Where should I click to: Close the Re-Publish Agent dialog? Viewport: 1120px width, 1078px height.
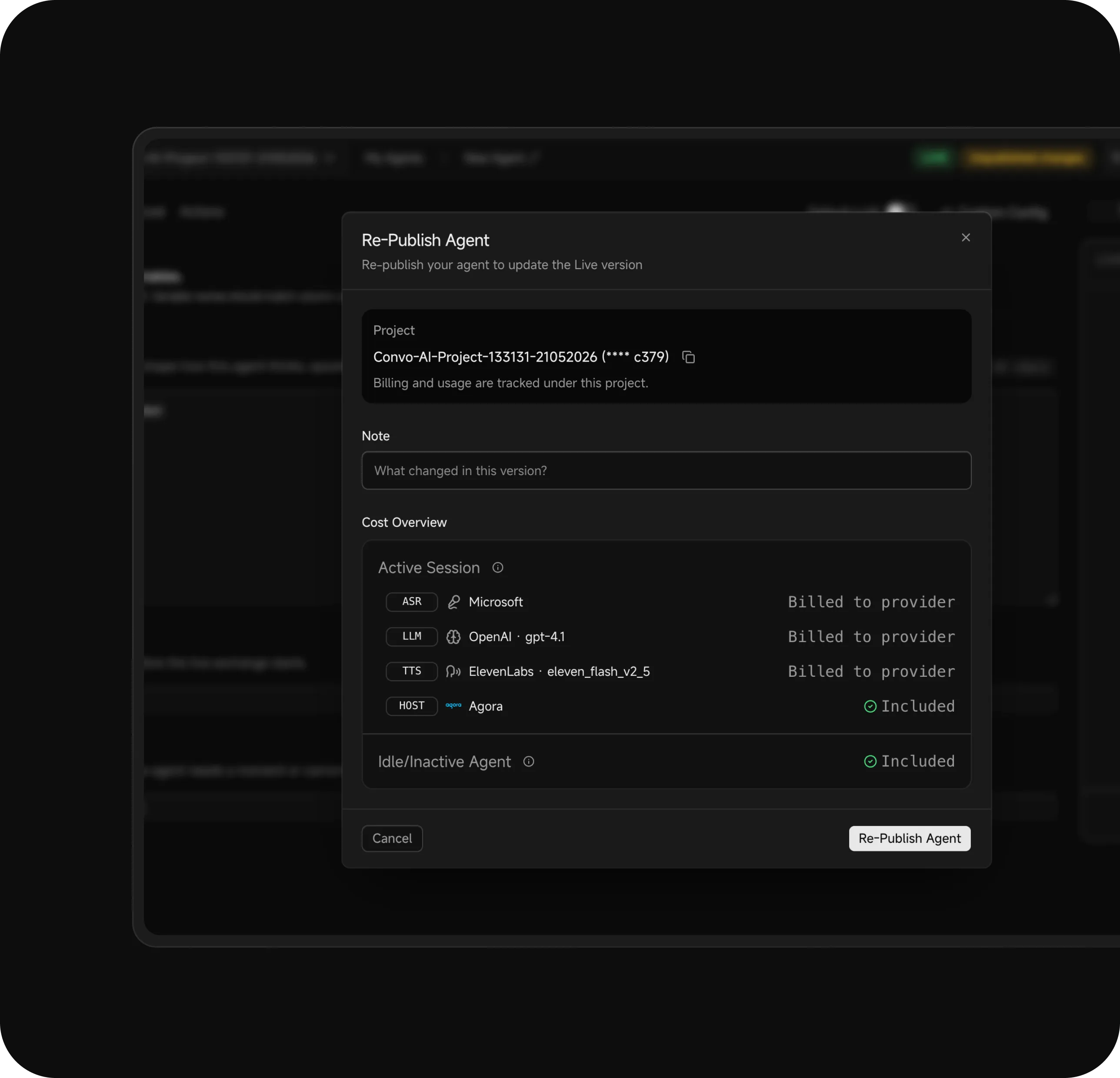click(x=966, y=238)
